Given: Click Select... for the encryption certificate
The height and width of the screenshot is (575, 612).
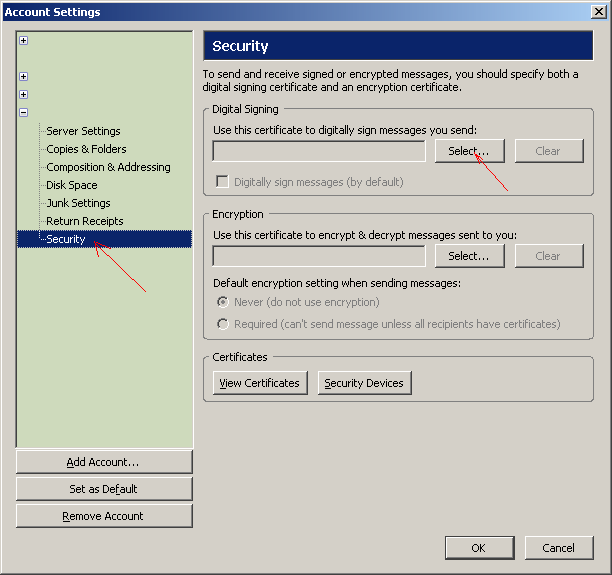Looking at the screenshot, I should [469, 256].
